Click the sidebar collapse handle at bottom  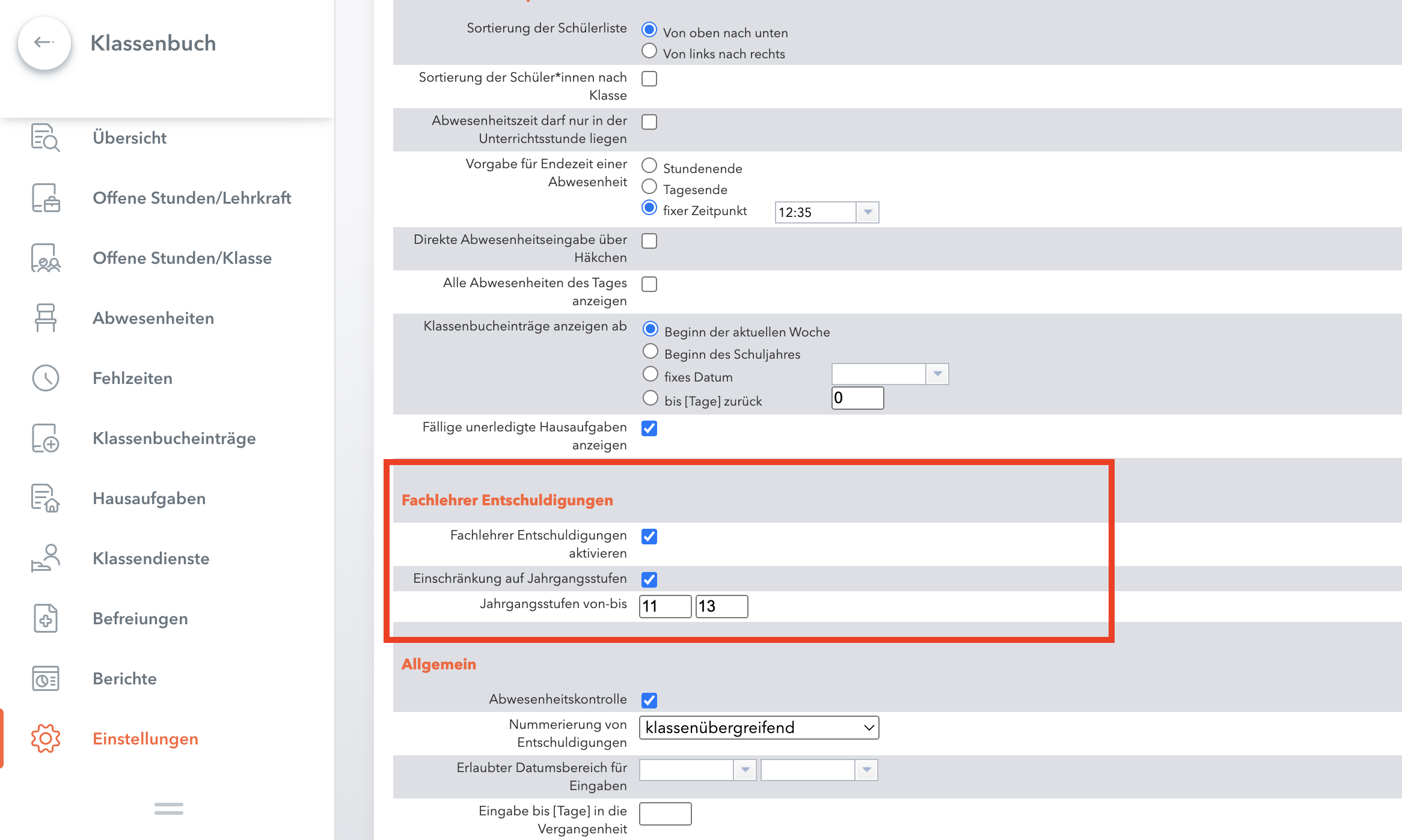169,809
